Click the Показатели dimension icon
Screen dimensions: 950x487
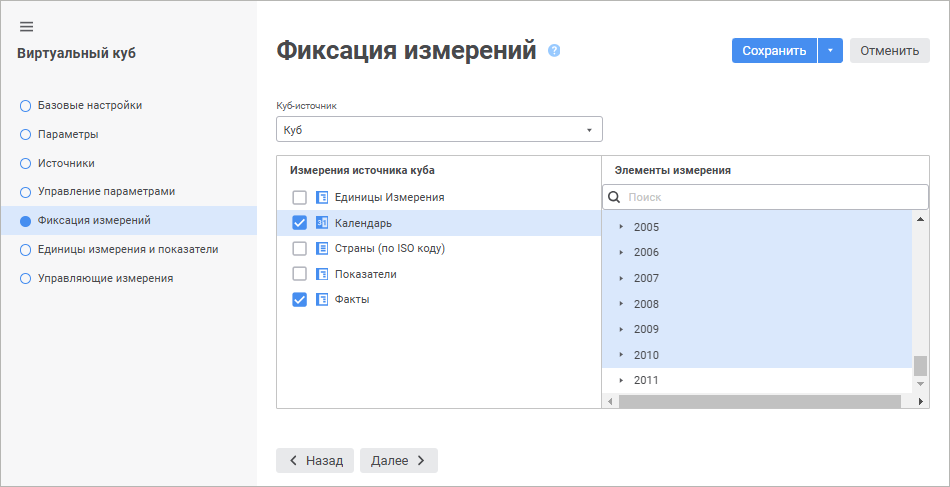tap(322, 274)
